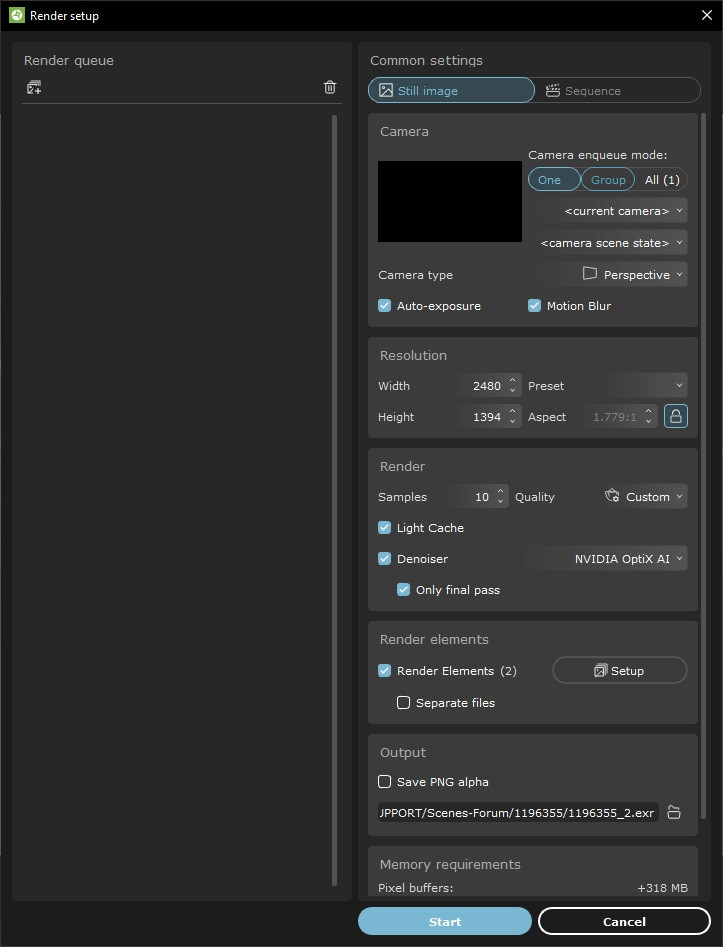The width and height of the screenshot is (723, 947).
Task: Open Render Elements Setup button
Action: (620, 670)
